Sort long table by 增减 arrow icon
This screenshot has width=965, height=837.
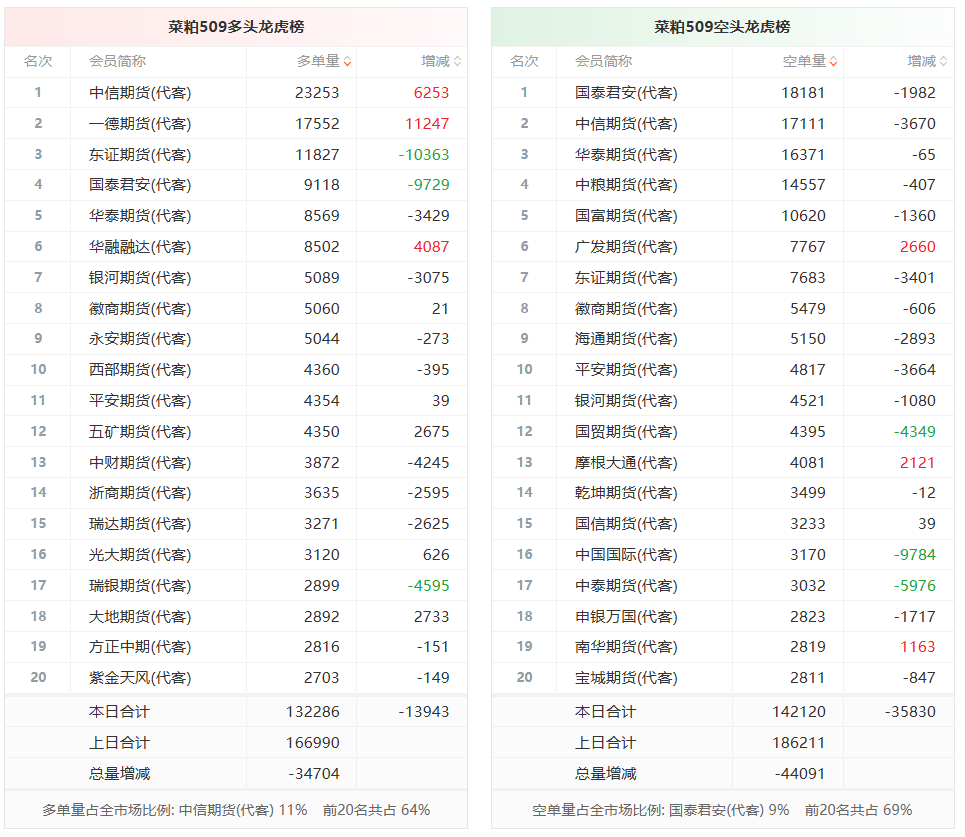(457, 62)
